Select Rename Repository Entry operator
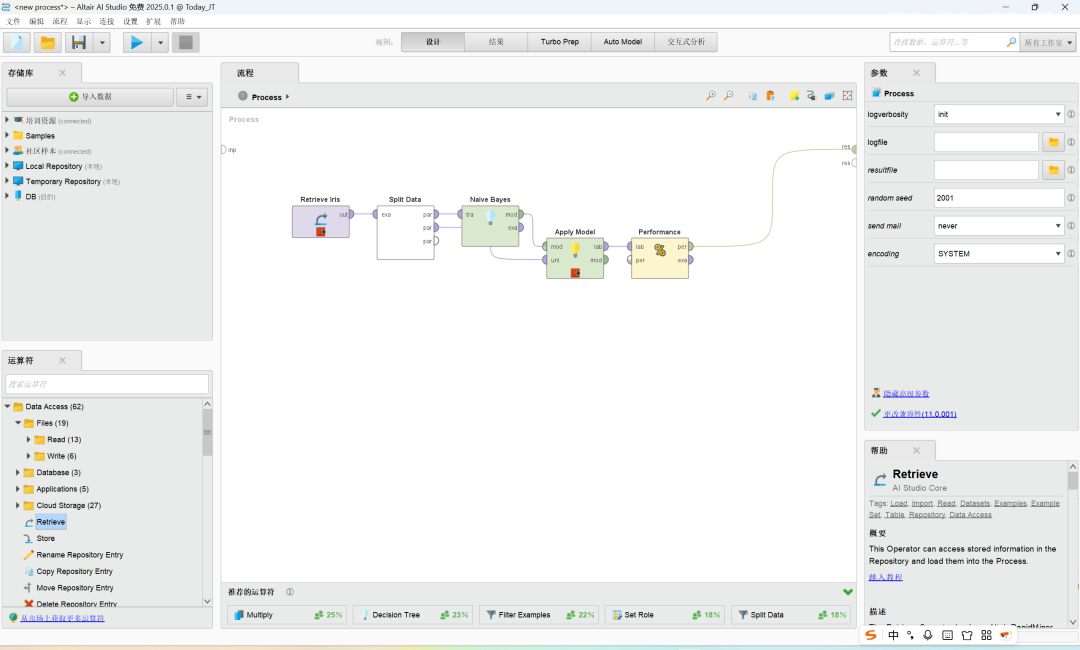Viewport: 1080px width, 650px height. point(79,555)
